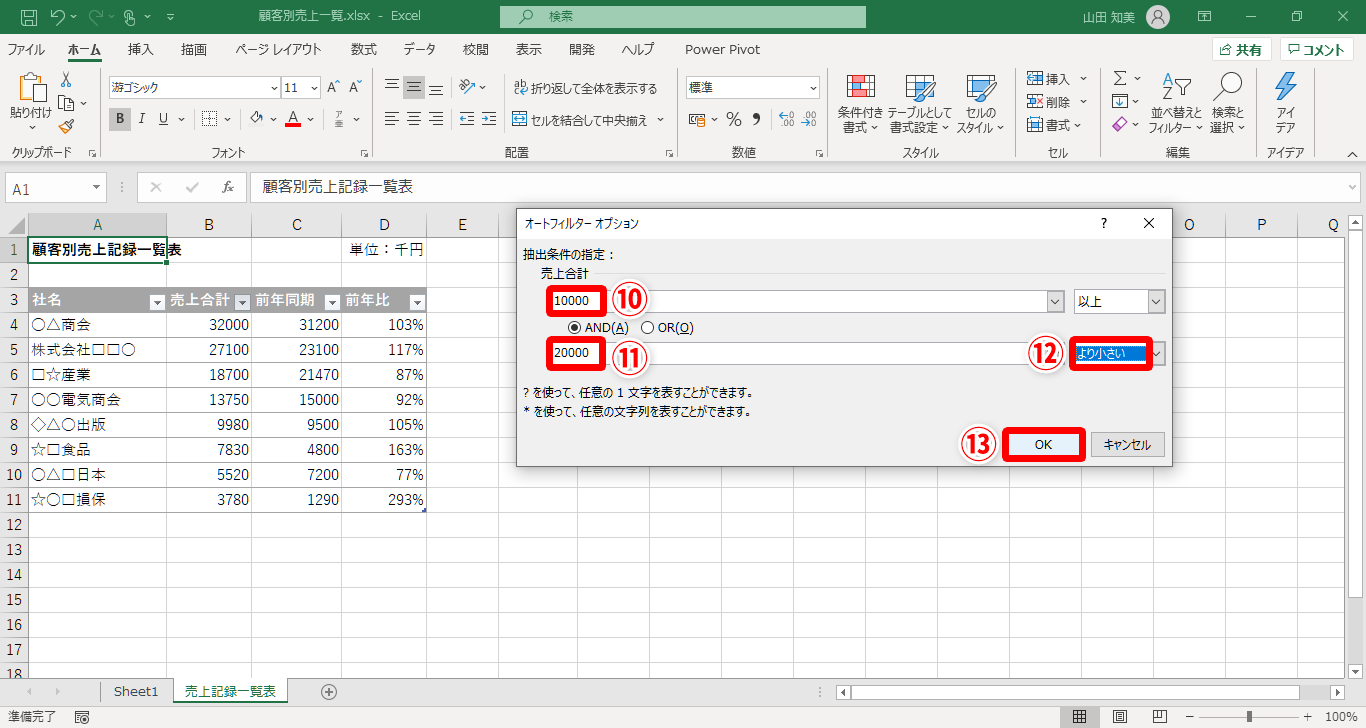Toggle wrap text (折り返して全体を表示する)
The height and width of the screenshot is (728, 1366).
point(585,88)
